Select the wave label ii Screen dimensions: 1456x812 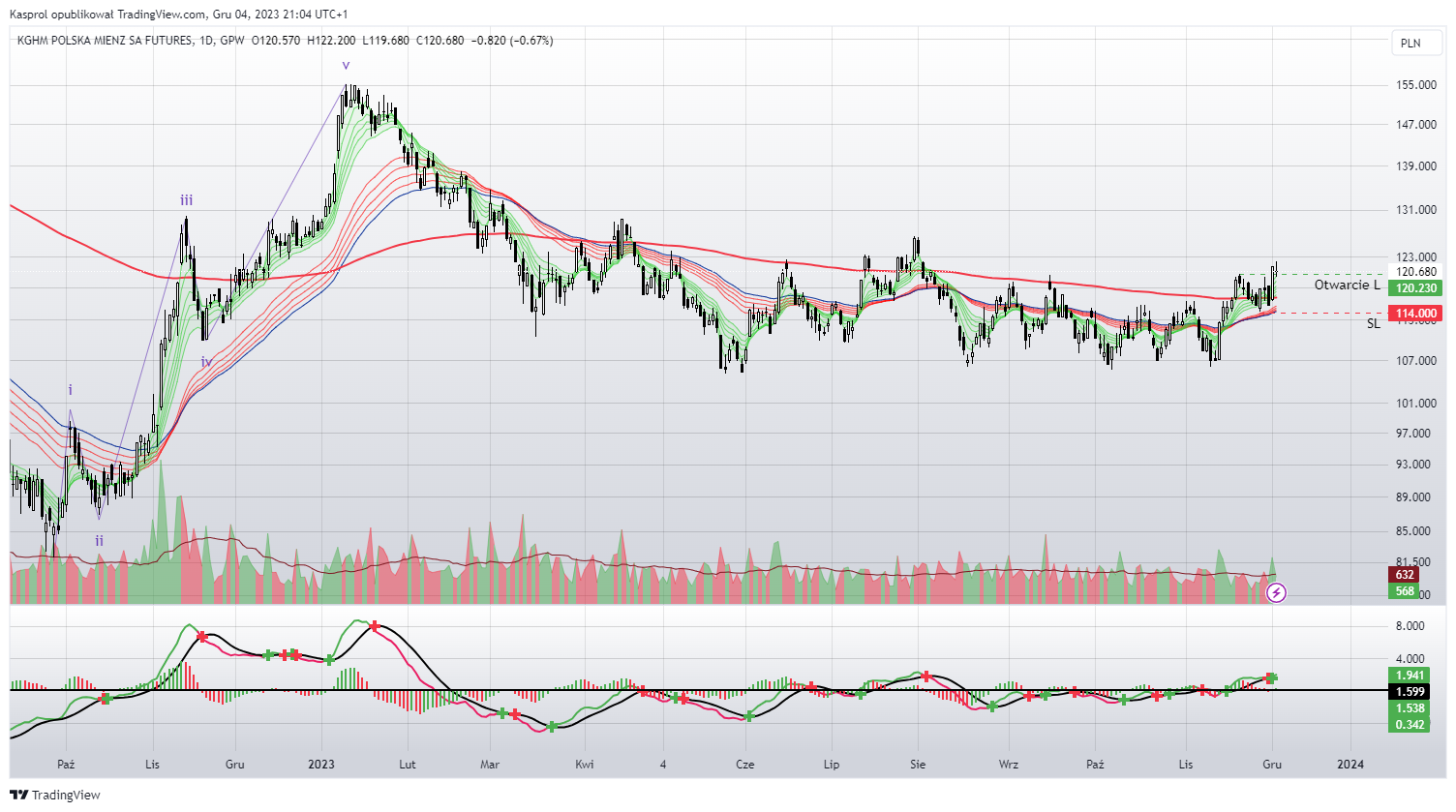(x=99, y=541)
